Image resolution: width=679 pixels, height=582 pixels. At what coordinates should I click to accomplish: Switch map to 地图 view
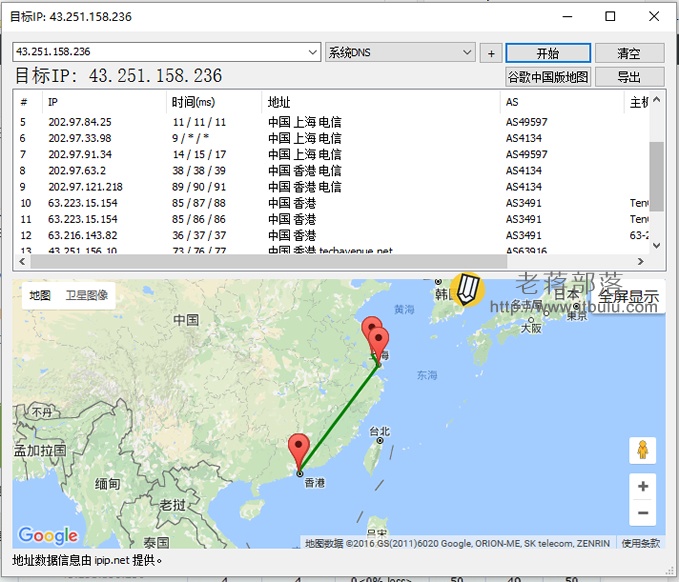click(x=40, y=295)
